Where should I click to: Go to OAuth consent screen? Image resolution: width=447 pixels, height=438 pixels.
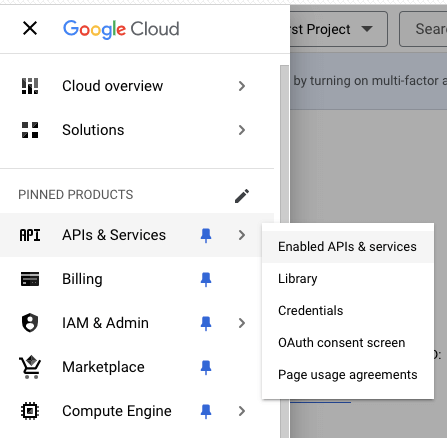pos(348,343)
